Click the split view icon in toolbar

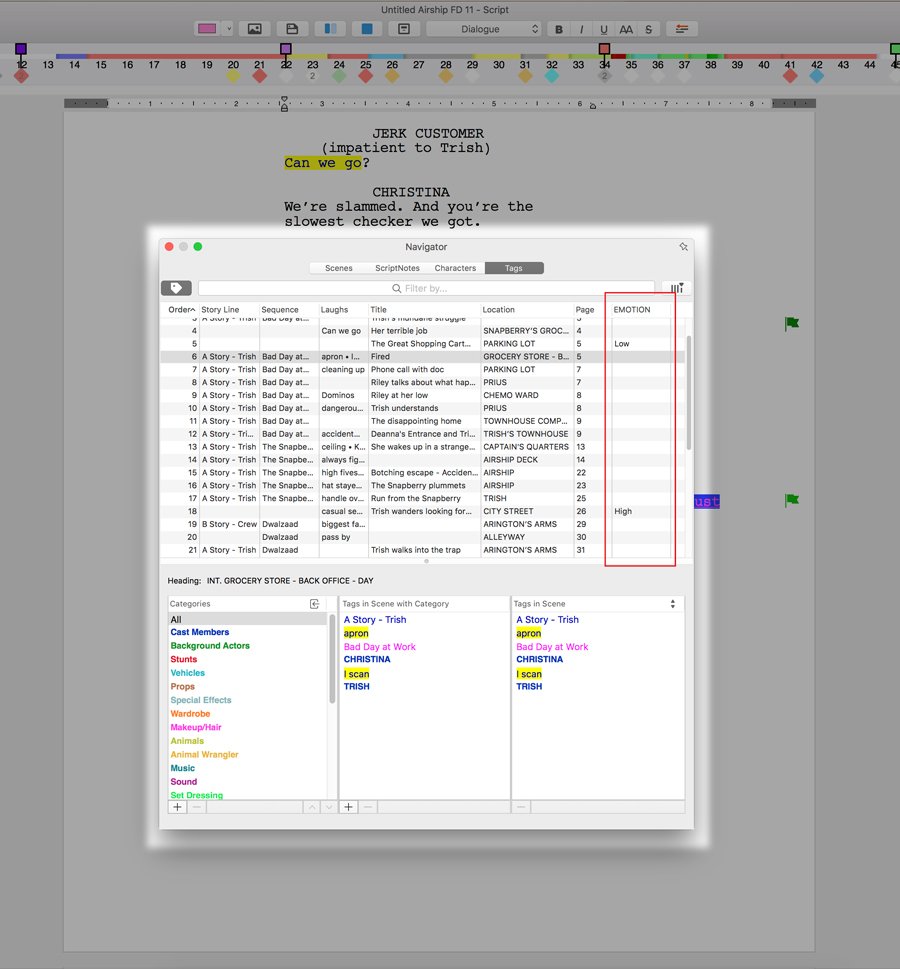click(x=329, y=29)
